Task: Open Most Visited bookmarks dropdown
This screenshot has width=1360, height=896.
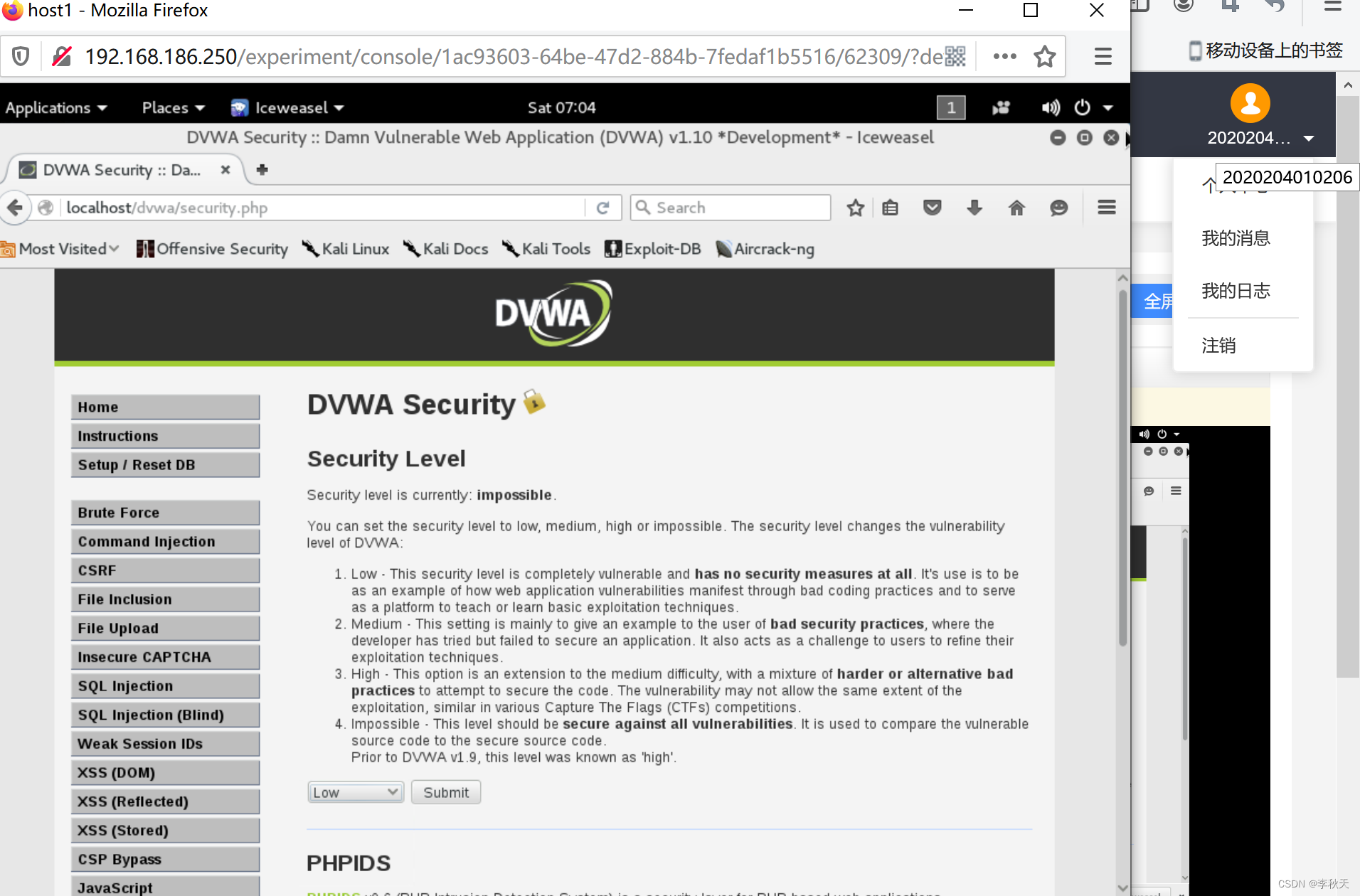Action: [x=60, y=249]
